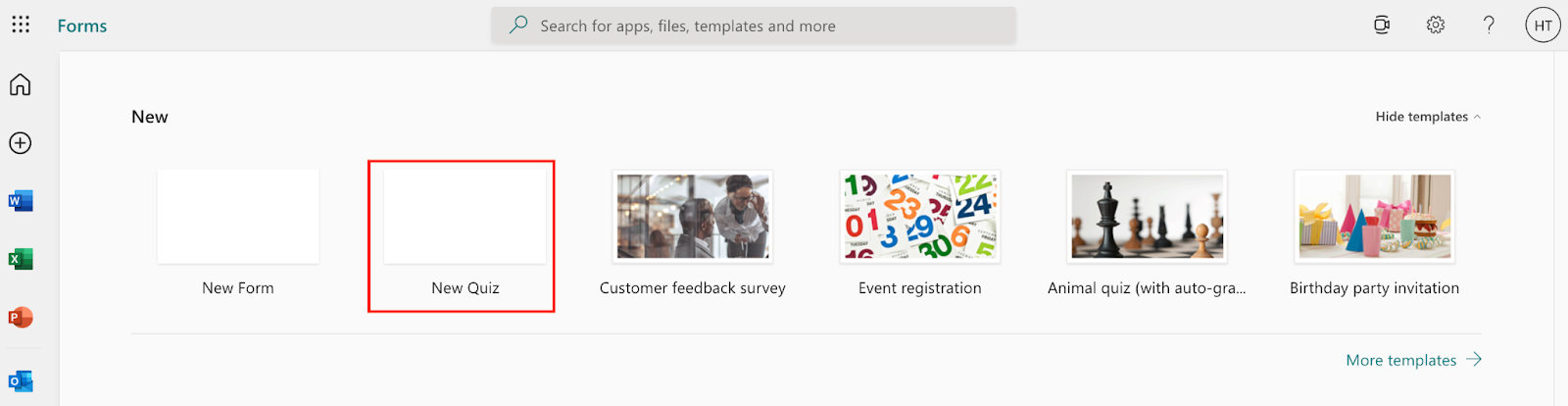This screenshot has height=406, width=1568.
Task: Click the Home icon in sidebar
Action: coord(21,85)
